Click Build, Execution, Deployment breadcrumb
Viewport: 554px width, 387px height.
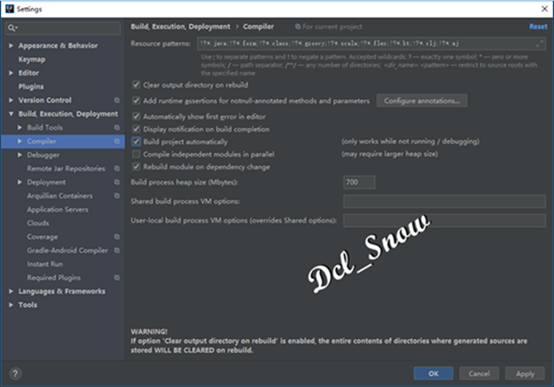(180, 27)
